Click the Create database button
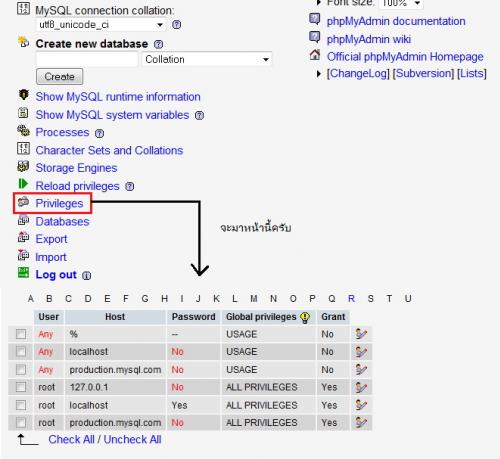 (59, 77)
